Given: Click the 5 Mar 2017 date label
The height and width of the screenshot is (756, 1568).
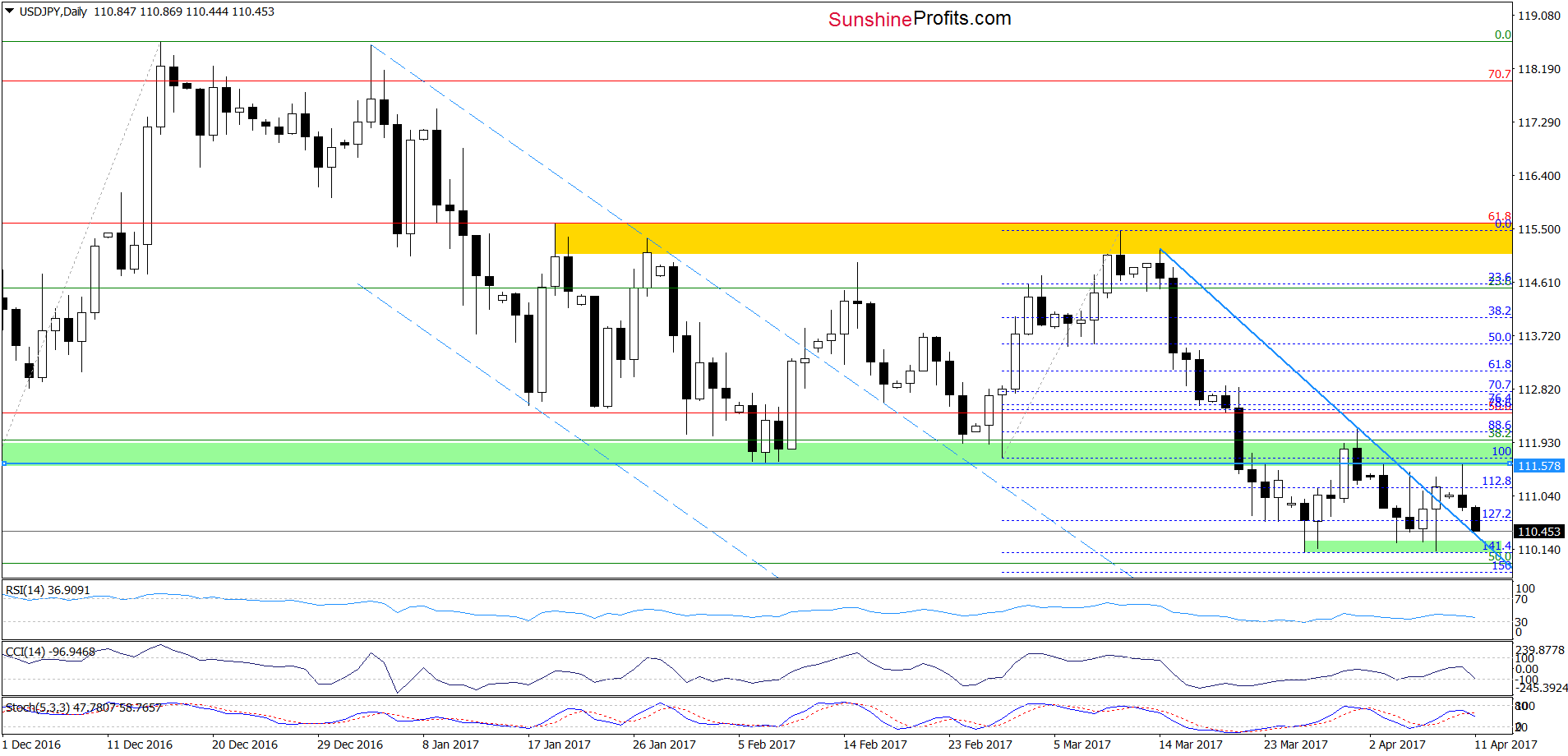Looking at the screenshot, I should [x=1082, y=744].
